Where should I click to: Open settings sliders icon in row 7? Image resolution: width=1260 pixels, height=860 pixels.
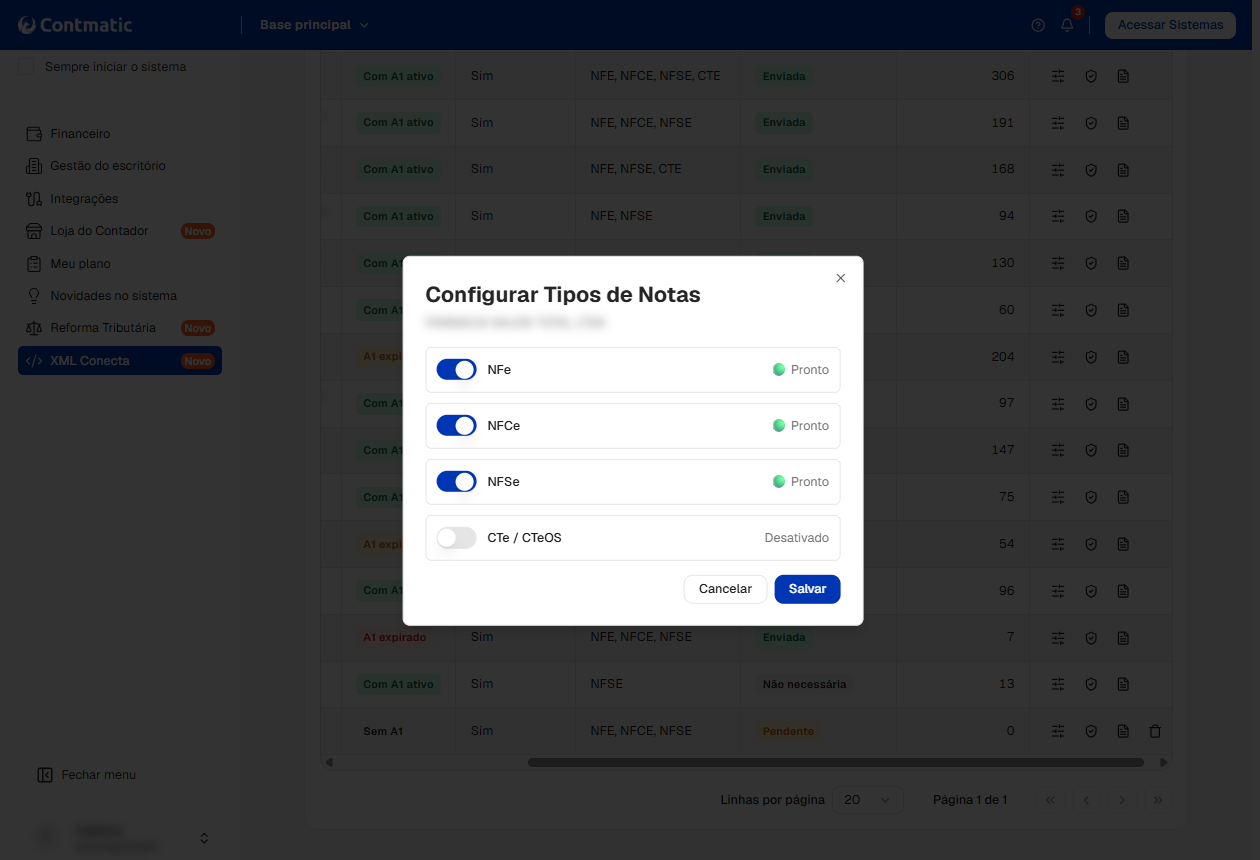pyautogui.click(x=1058, y=637)
